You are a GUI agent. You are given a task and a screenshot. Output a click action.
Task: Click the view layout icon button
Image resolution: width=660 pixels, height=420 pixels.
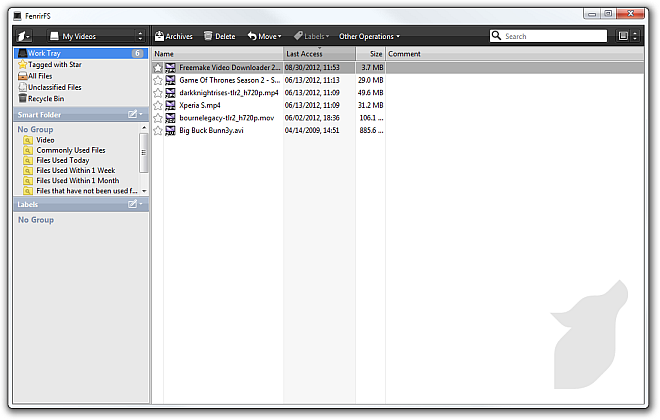click(x=623, y=36)
